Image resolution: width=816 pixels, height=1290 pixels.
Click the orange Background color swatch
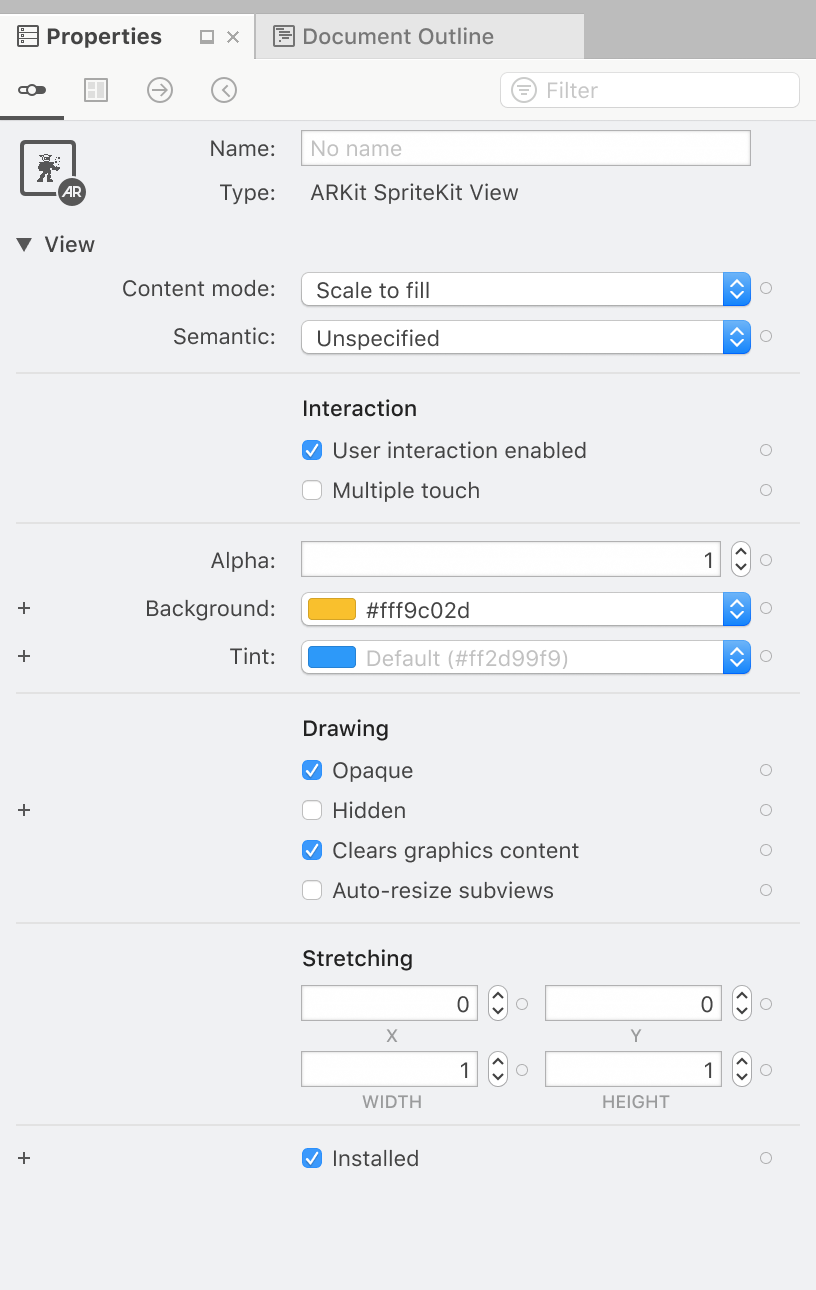pyautogui.click(x=330, y=608)
